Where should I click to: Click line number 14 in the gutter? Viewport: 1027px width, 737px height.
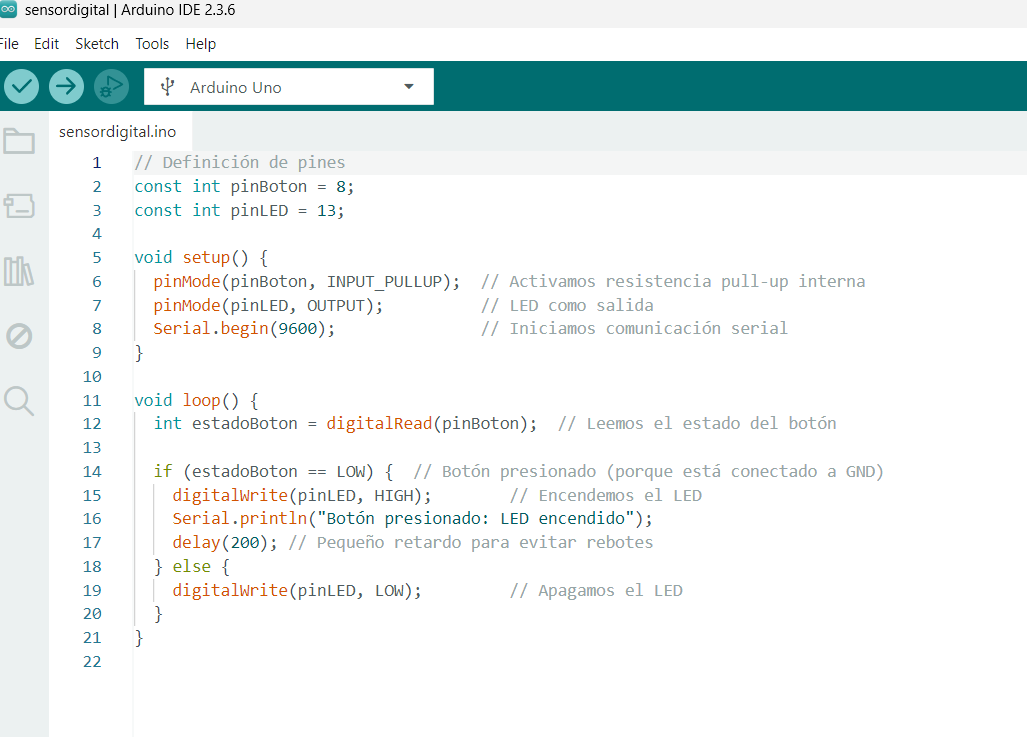click(x=92, y=471)
